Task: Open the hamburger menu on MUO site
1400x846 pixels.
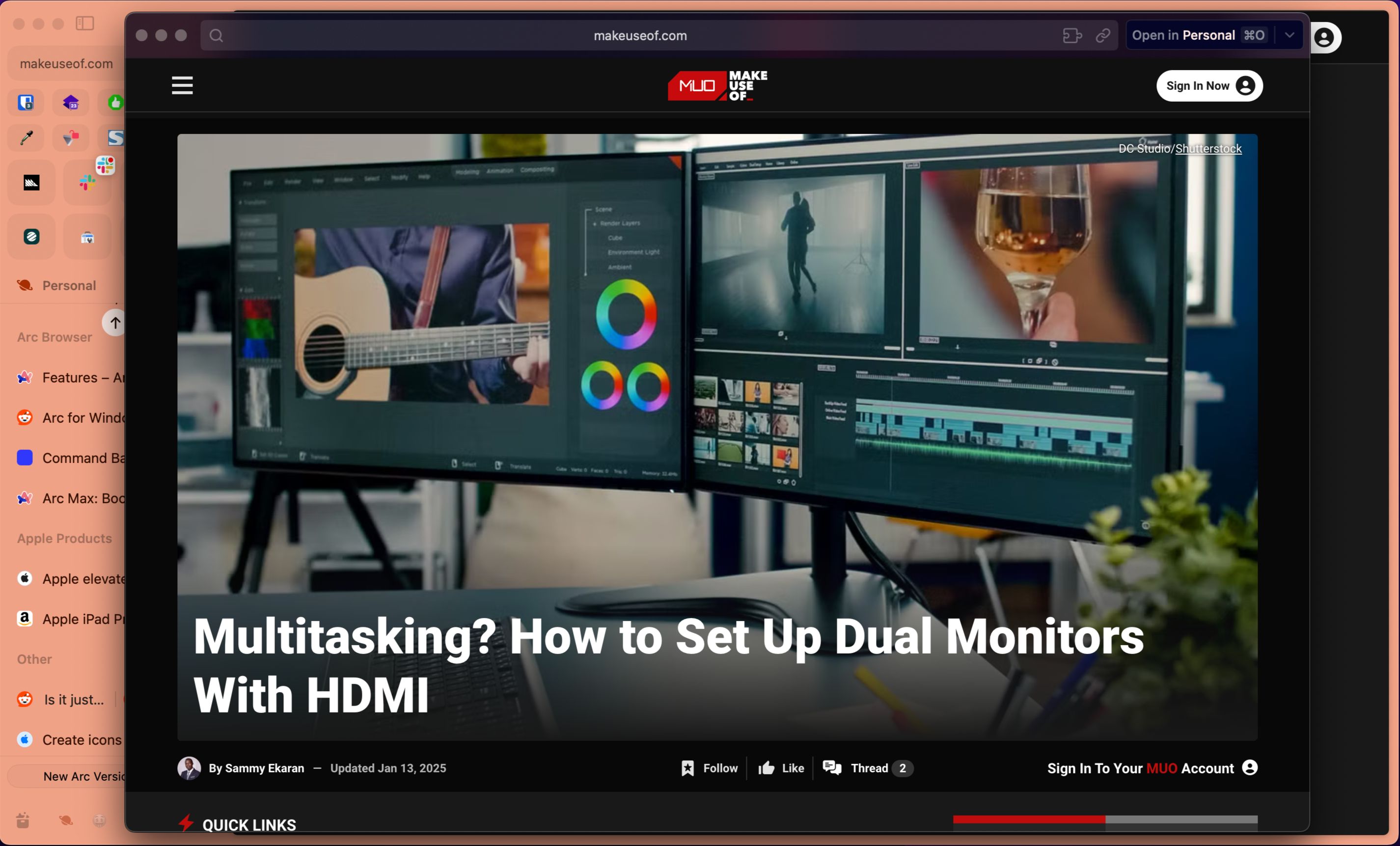Action: [182, 86]
